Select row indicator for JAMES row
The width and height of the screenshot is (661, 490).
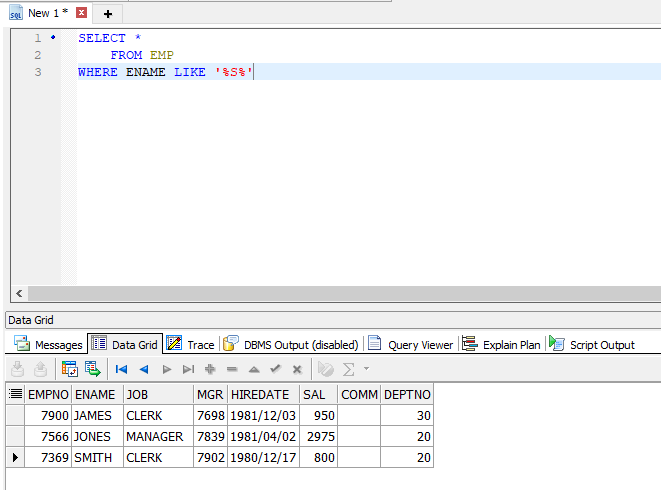[x=15, y=415]
